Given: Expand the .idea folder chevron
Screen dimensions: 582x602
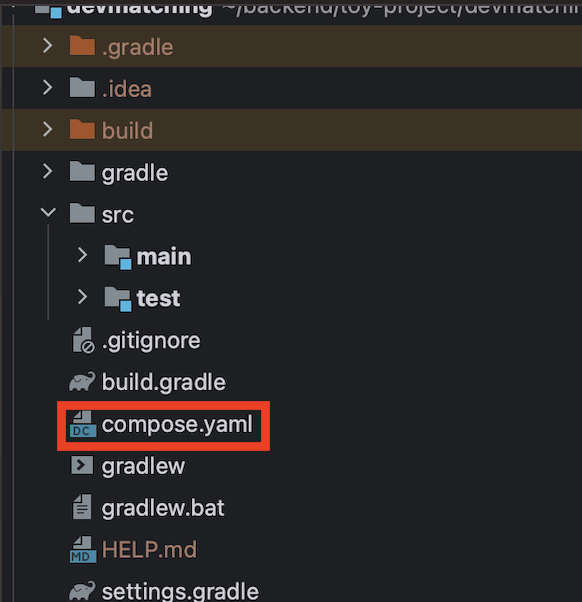Looking at the screenshot, I should [48, 88].
